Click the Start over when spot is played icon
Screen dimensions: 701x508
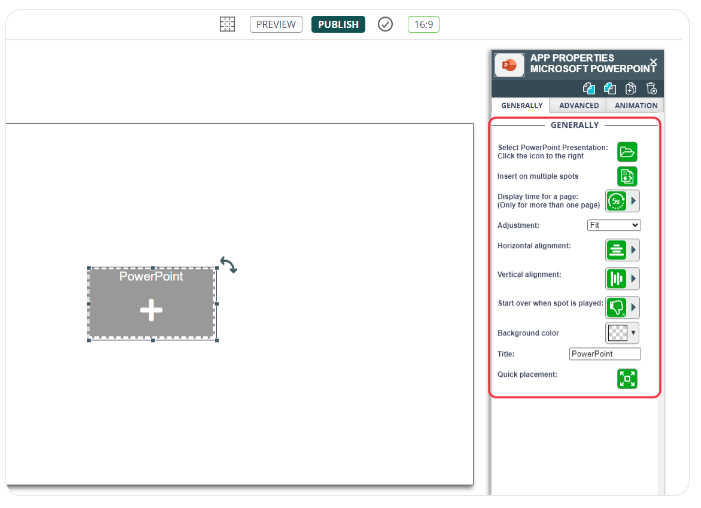coord(617,307)
